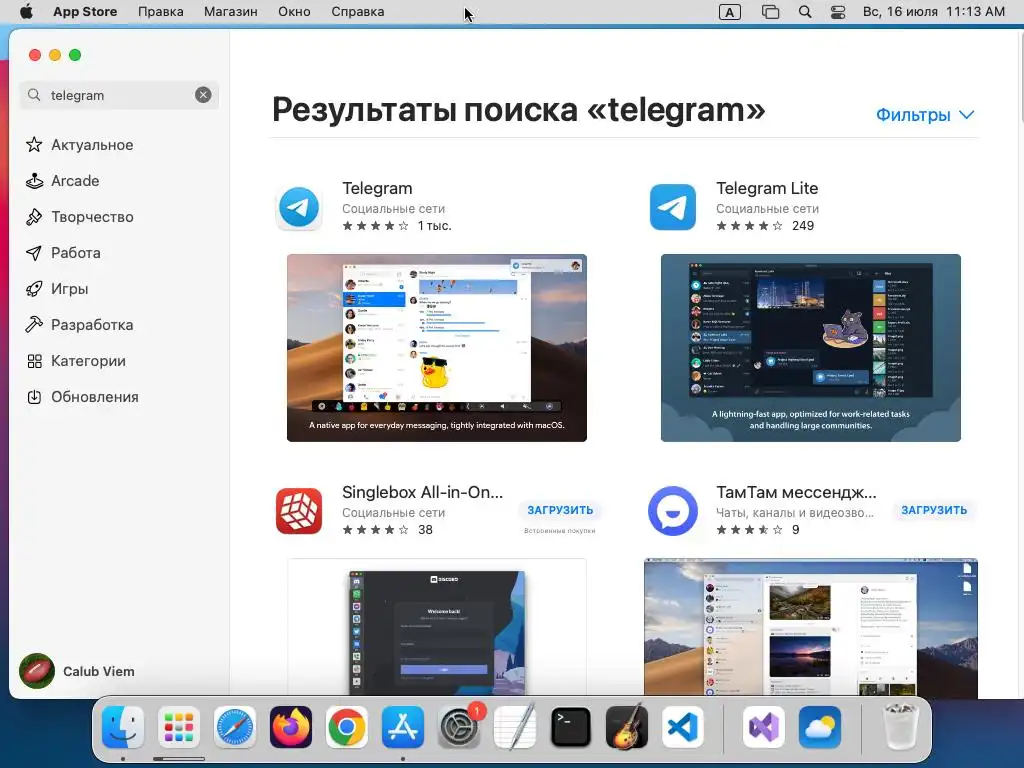This screenshot has height=768, width=1024.
Task: Download ТамТам with ЗАГРУЗИТЬ button
Action: (934, 510)
